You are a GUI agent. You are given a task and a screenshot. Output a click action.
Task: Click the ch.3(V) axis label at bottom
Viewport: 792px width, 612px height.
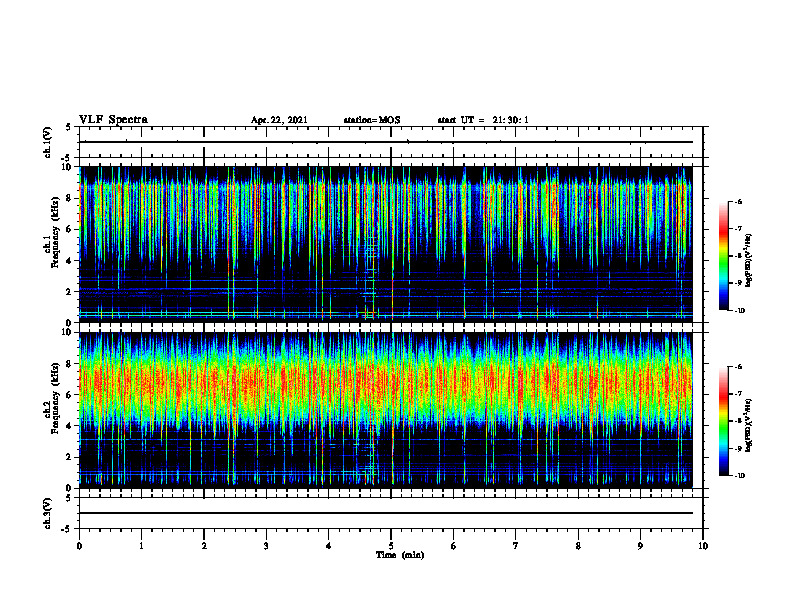[x=48, y=513]
